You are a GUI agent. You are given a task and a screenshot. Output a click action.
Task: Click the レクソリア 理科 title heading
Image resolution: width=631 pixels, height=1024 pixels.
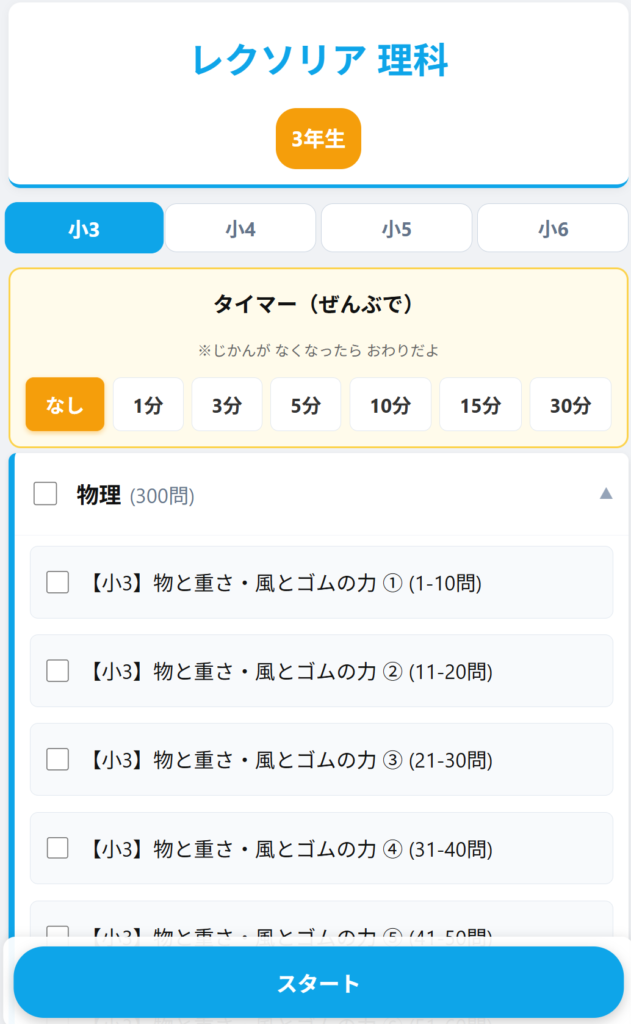(x=320, y=61)
